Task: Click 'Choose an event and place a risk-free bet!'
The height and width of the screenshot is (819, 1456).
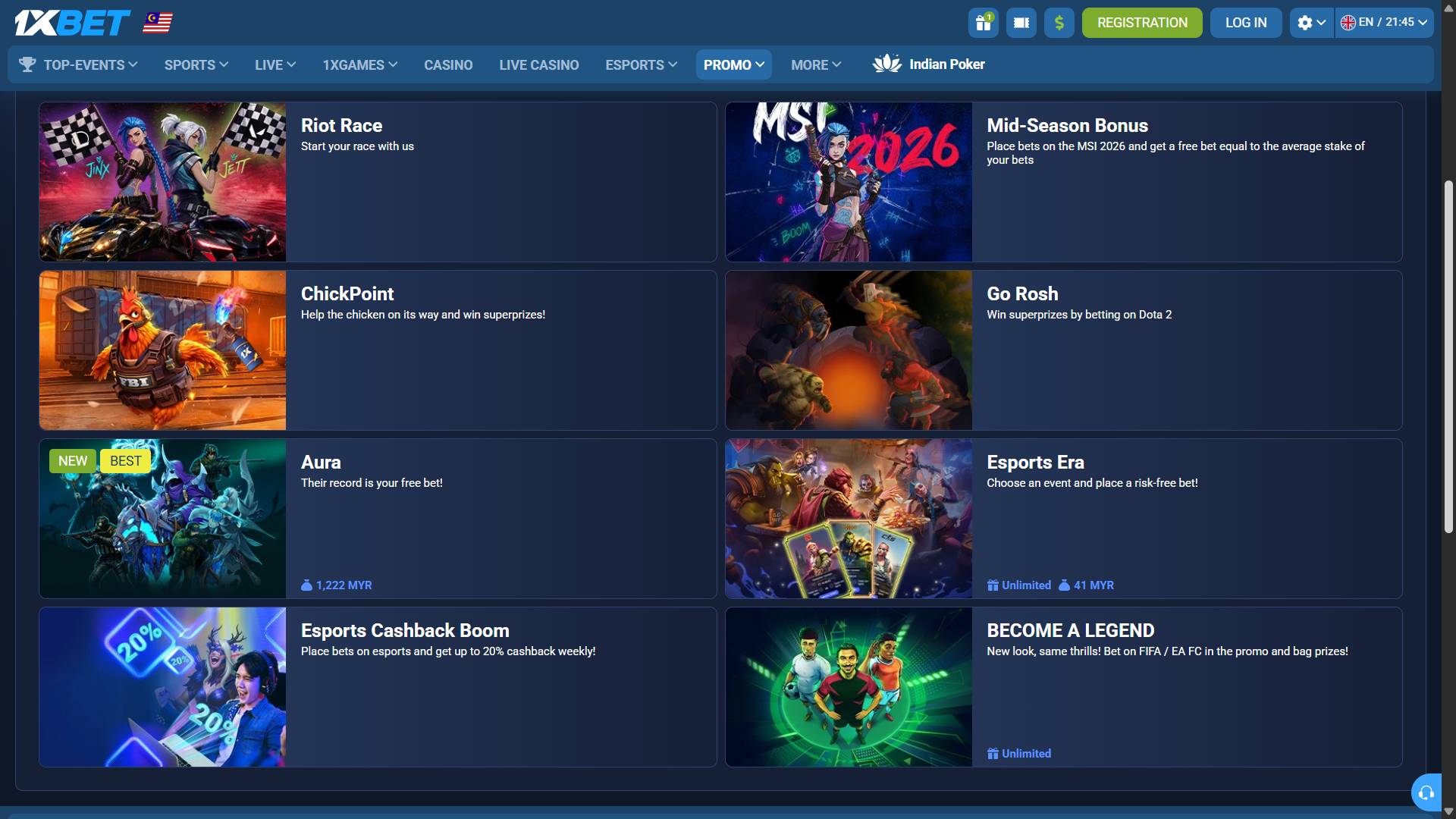Action: (1092, 483)
